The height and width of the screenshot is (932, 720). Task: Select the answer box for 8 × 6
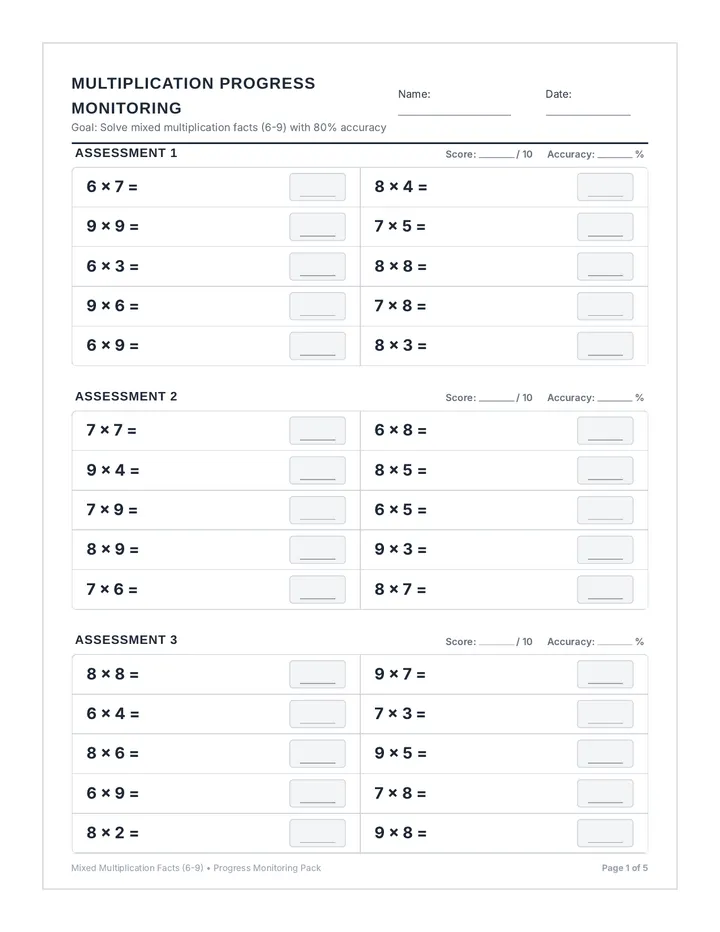click(317, 754)
